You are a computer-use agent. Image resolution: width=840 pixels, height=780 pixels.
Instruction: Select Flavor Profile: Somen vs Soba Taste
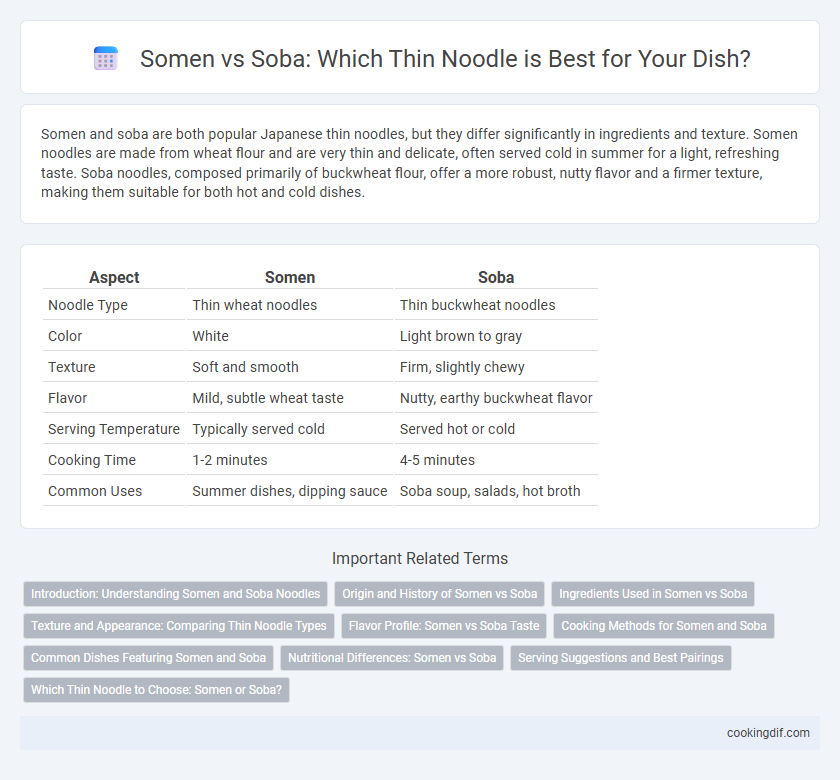[444, 626]
